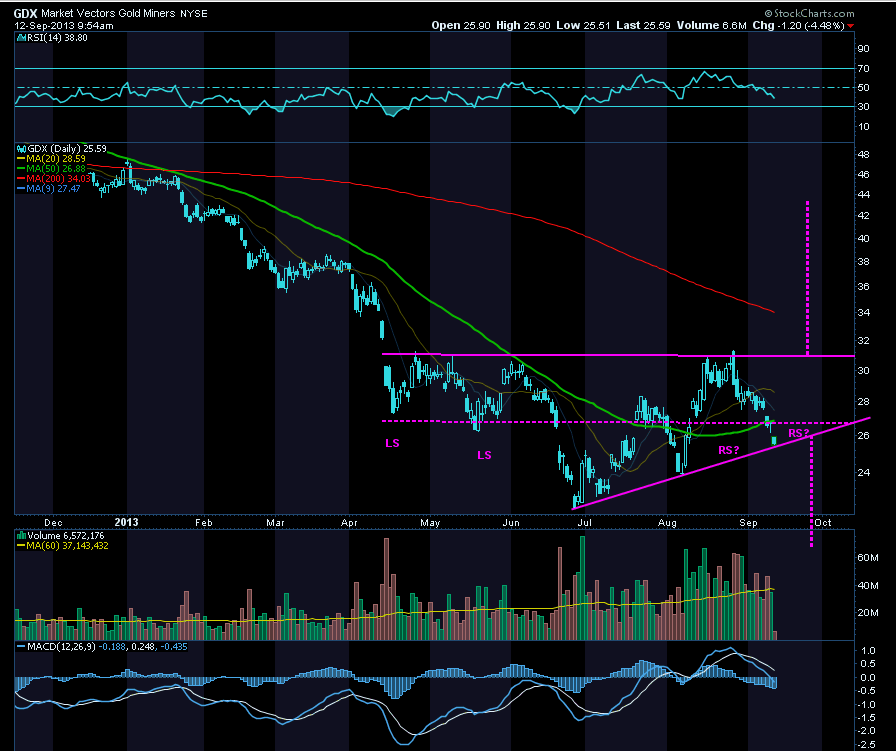
Task: Click the '10' level on RSI axis
Action: (863, 126)
